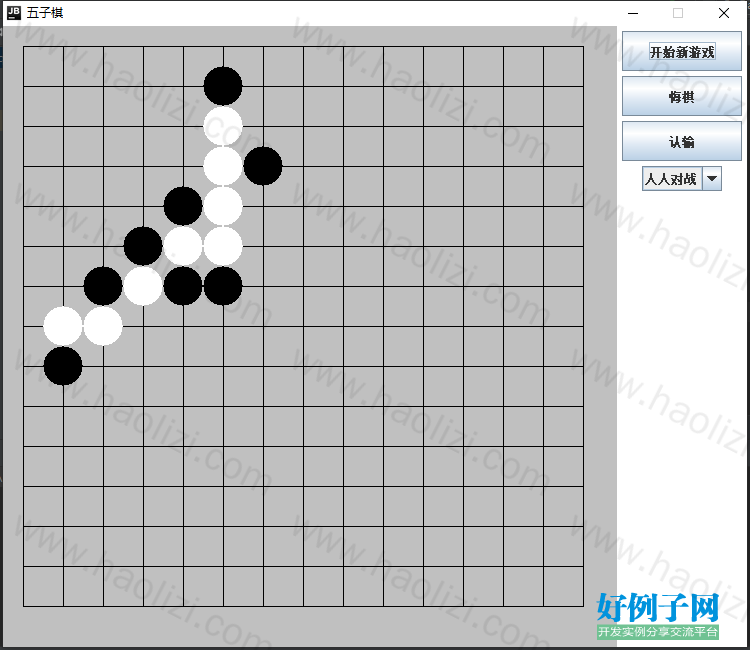Screen dimensions: 750x650
Task: Click the topmost black stone on the board
Action: (x=223, y=86)
